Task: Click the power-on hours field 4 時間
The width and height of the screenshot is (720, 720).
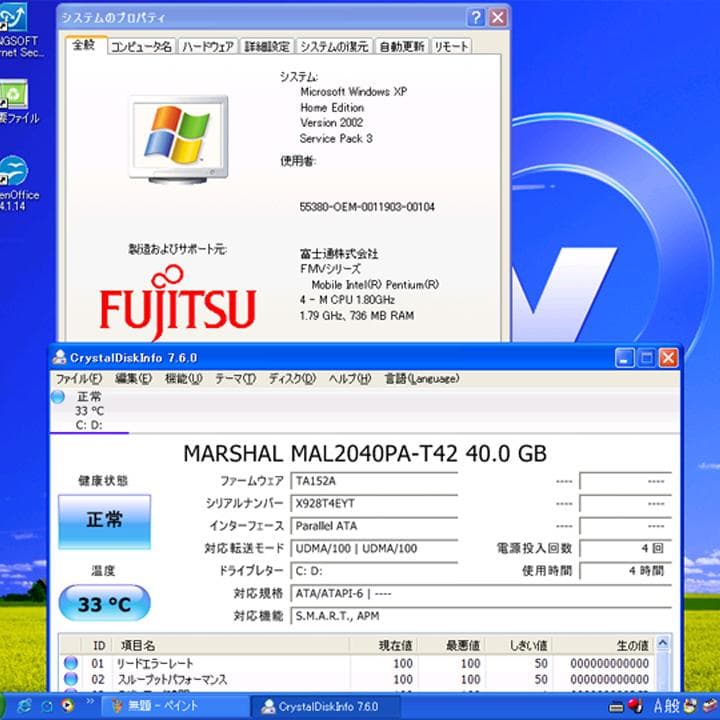Action: pos(625,571)
